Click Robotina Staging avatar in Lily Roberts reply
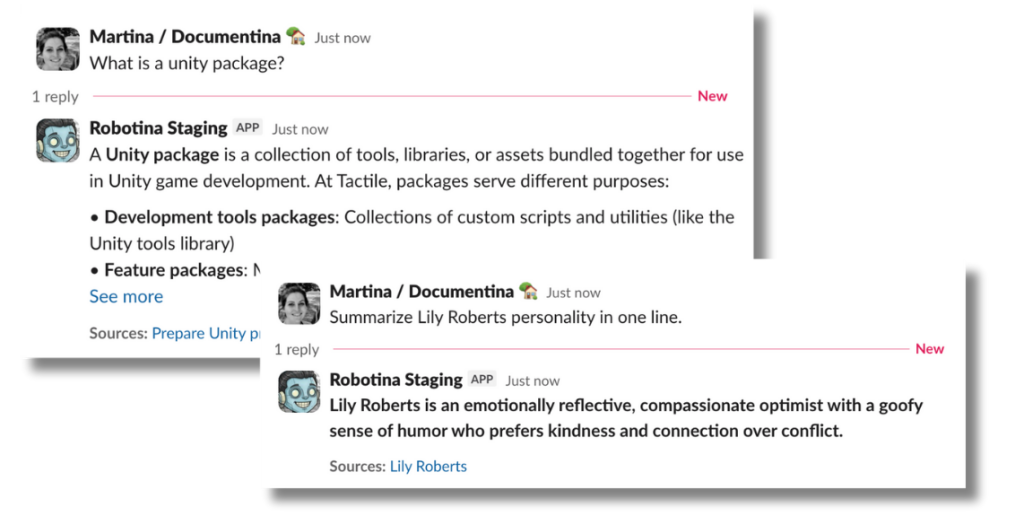The height and width of the screenshot is (516, 1024). [298, 392]
